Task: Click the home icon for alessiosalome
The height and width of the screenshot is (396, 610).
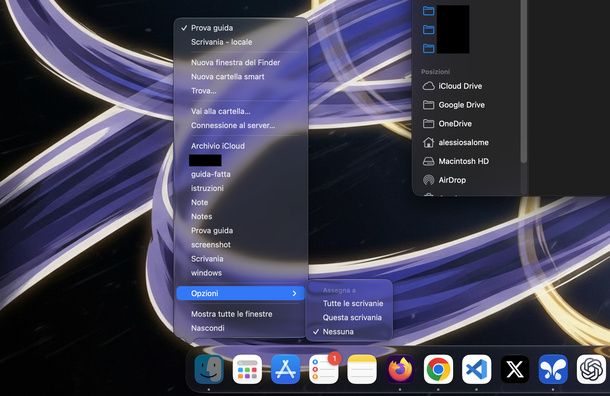Action: coord(428,142)
